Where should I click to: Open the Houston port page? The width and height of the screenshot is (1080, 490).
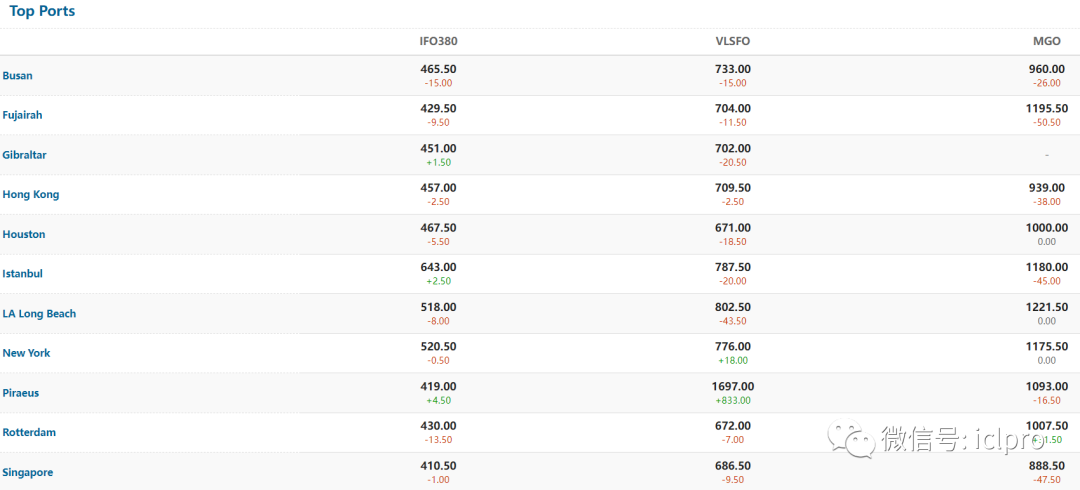24,234
